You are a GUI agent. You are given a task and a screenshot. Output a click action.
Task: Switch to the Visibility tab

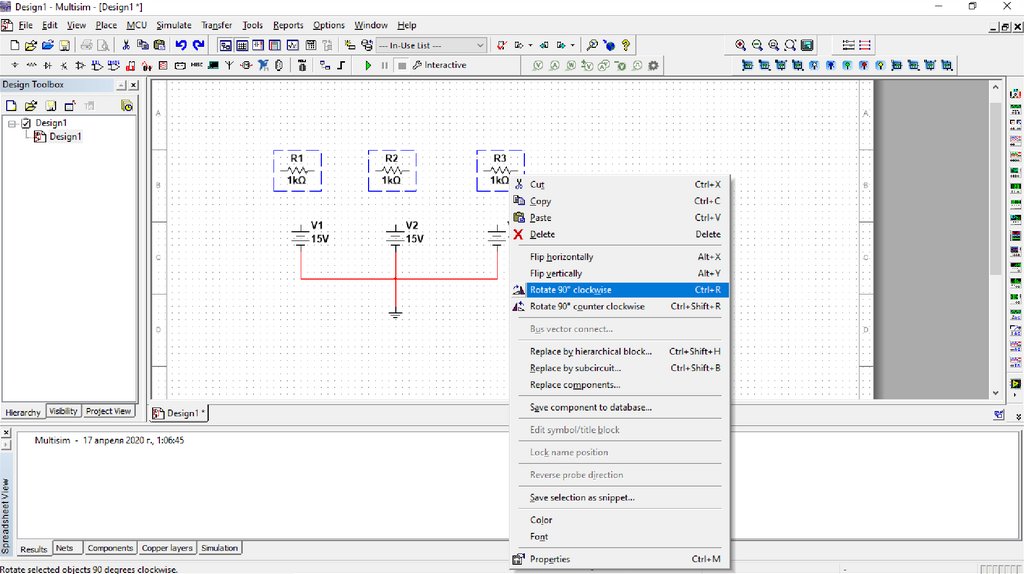pos(63,412)
